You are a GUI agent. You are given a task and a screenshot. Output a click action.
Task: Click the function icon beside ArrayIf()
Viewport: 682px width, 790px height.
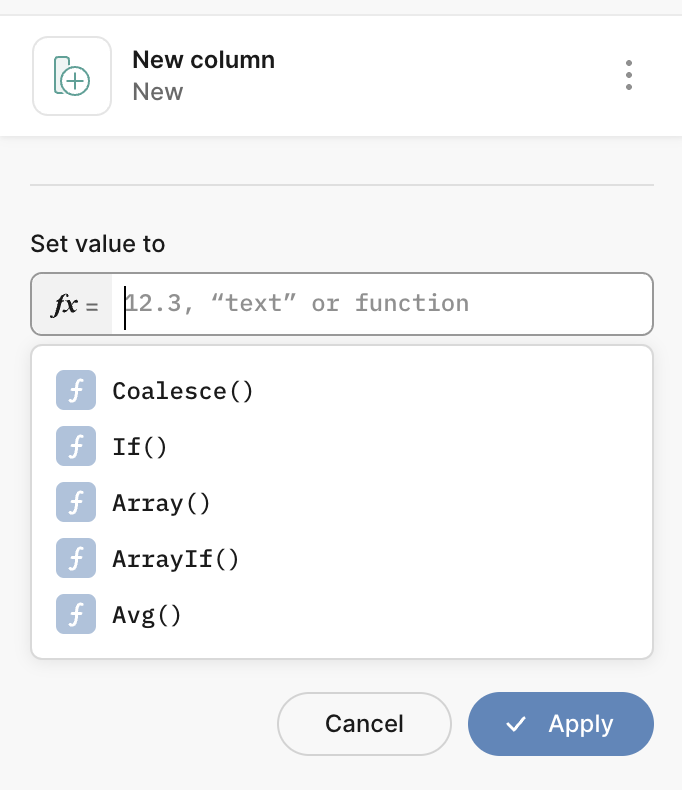76,558
